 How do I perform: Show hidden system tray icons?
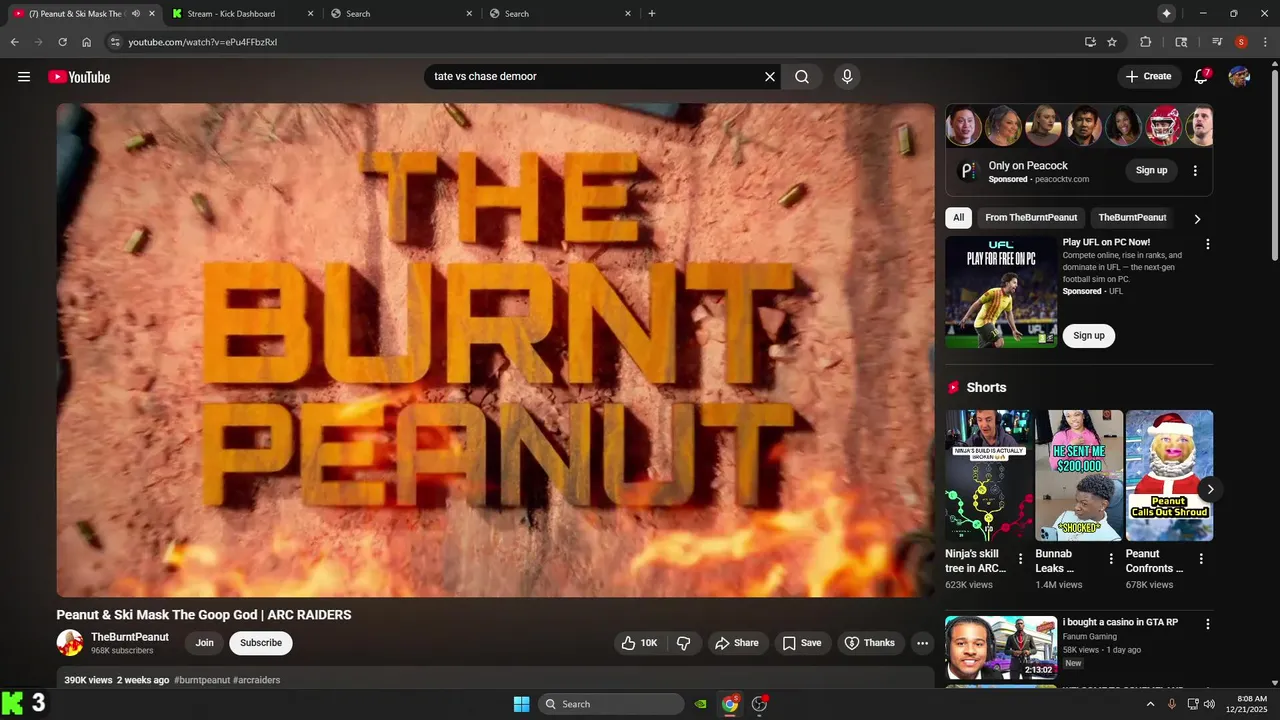click(x=1150, y=704)
